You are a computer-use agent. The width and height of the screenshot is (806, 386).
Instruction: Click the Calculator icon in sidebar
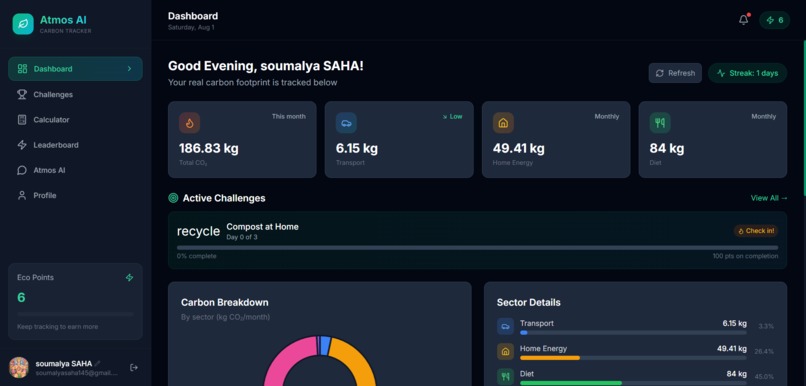point(22,120)
